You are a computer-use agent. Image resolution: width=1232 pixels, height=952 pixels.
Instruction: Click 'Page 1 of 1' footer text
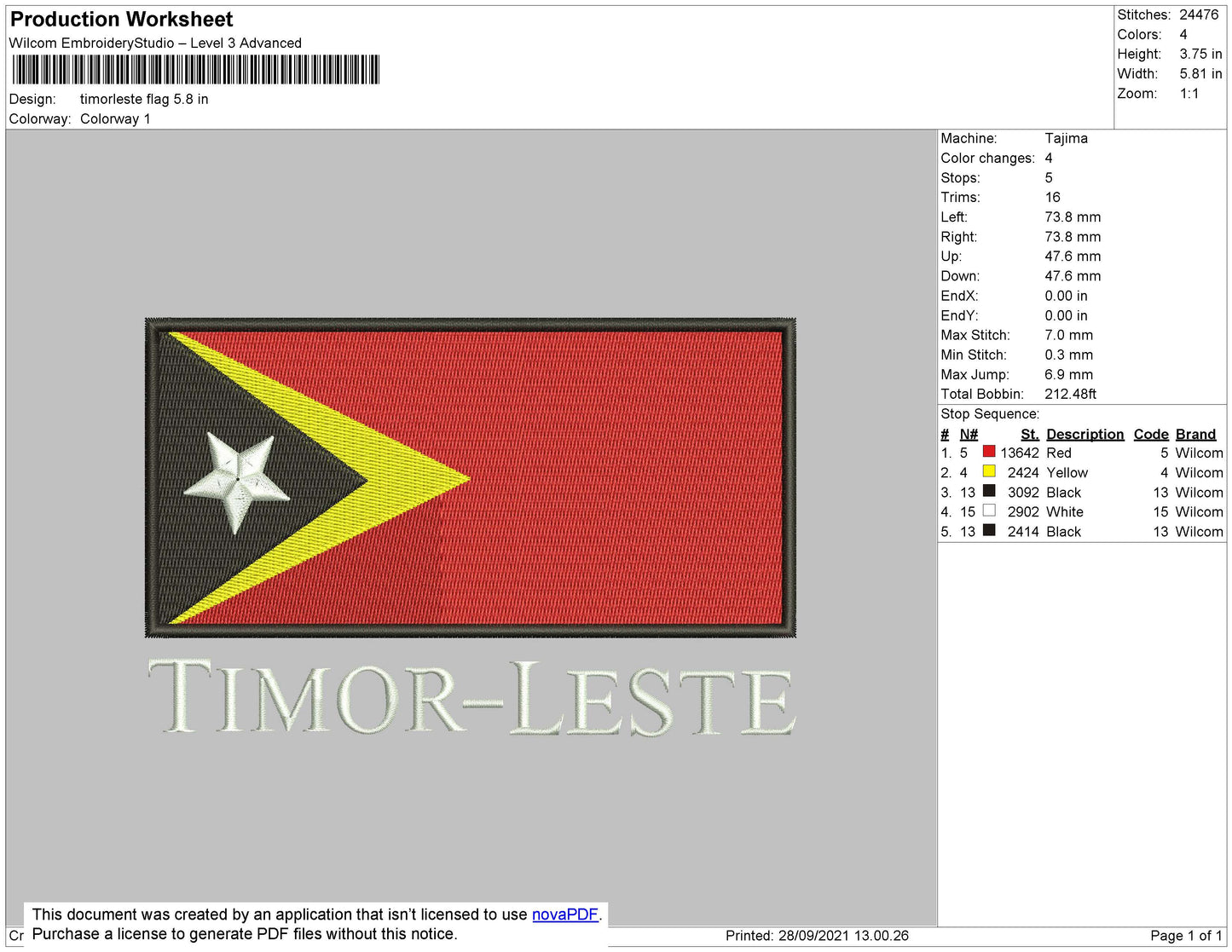pyautogui.click(x=1186, y=936)
